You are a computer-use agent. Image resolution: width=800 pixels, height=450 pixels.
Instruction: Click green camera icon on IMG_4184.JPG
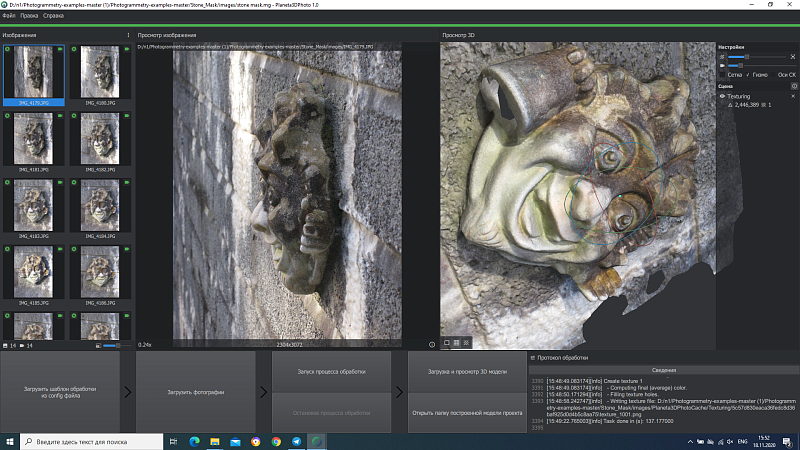(x=127, y=182)
